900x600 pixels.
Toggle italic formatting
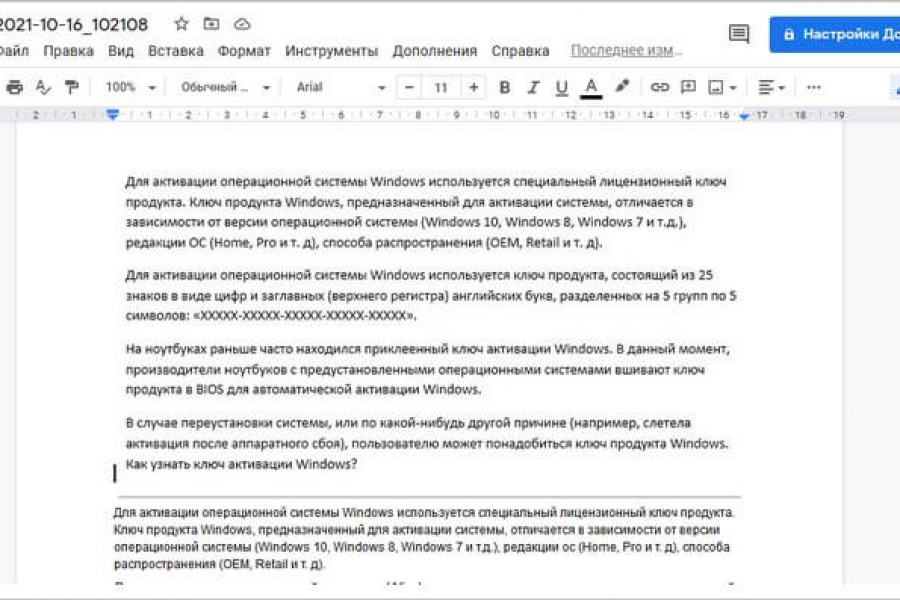[x=533, y=87]
